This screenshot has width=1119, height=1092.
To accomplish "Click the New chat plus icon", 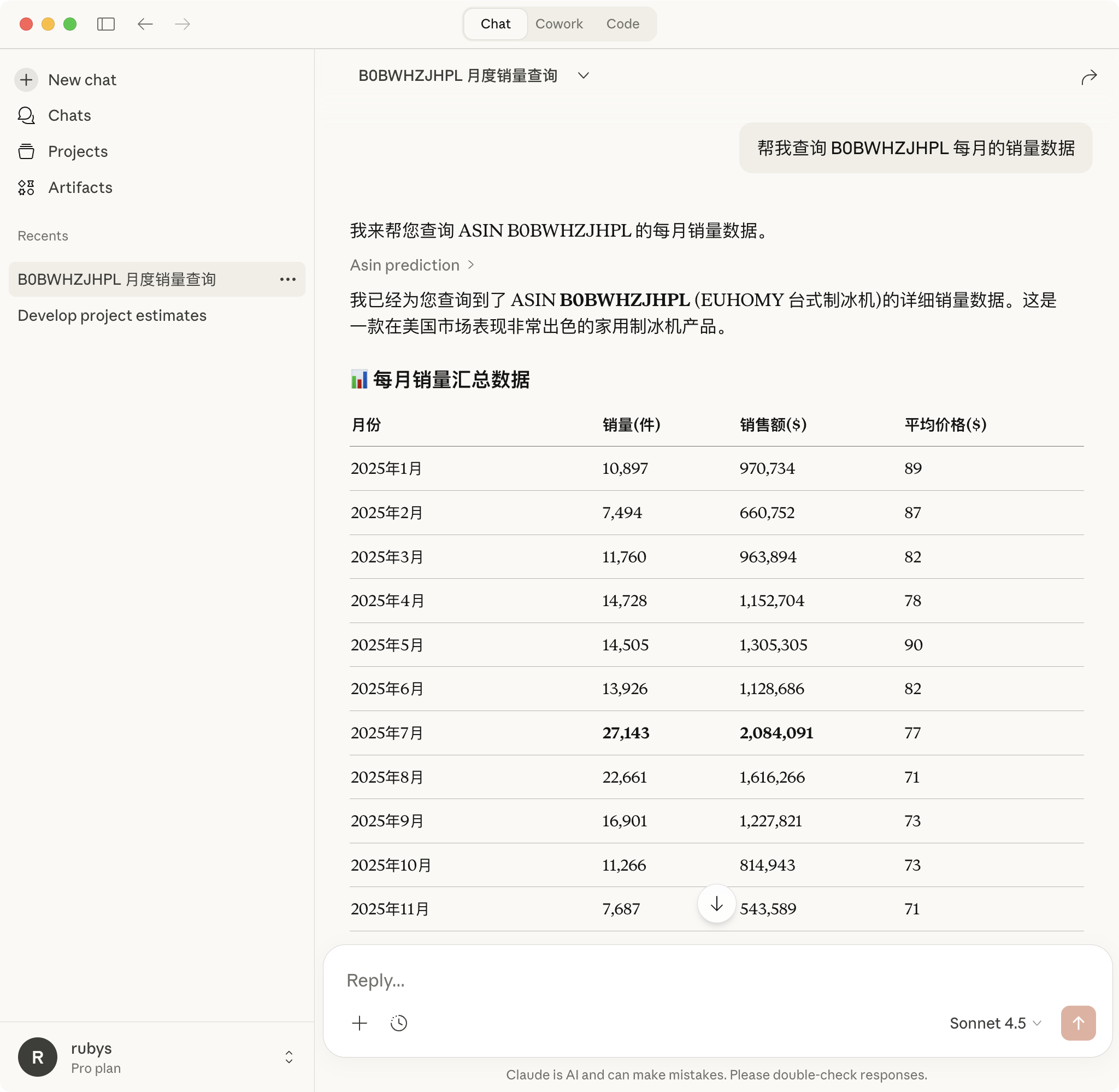I will click(26, 80).
